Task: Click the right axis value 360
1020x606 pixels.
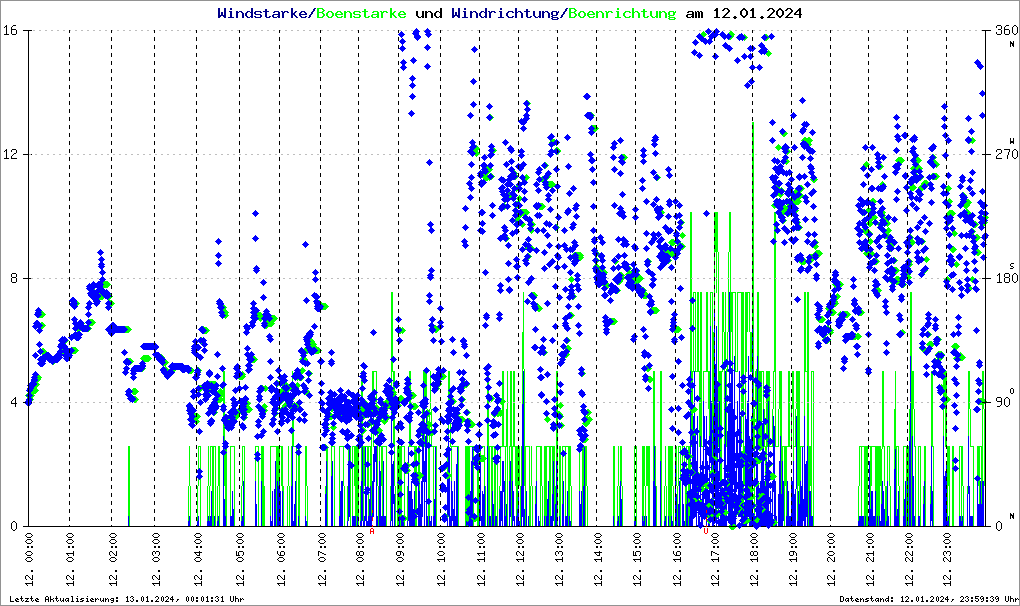Action: [x=1006, y=31]
